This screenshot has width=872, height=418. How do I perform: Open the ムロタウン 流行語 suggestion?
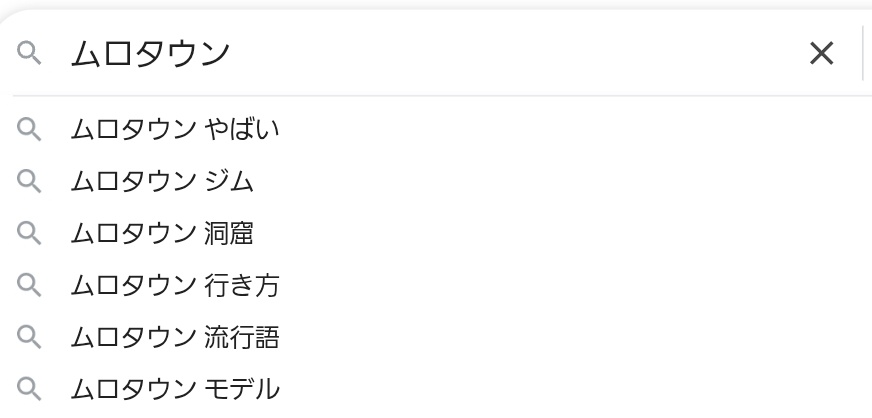click(x=175, y=337)
